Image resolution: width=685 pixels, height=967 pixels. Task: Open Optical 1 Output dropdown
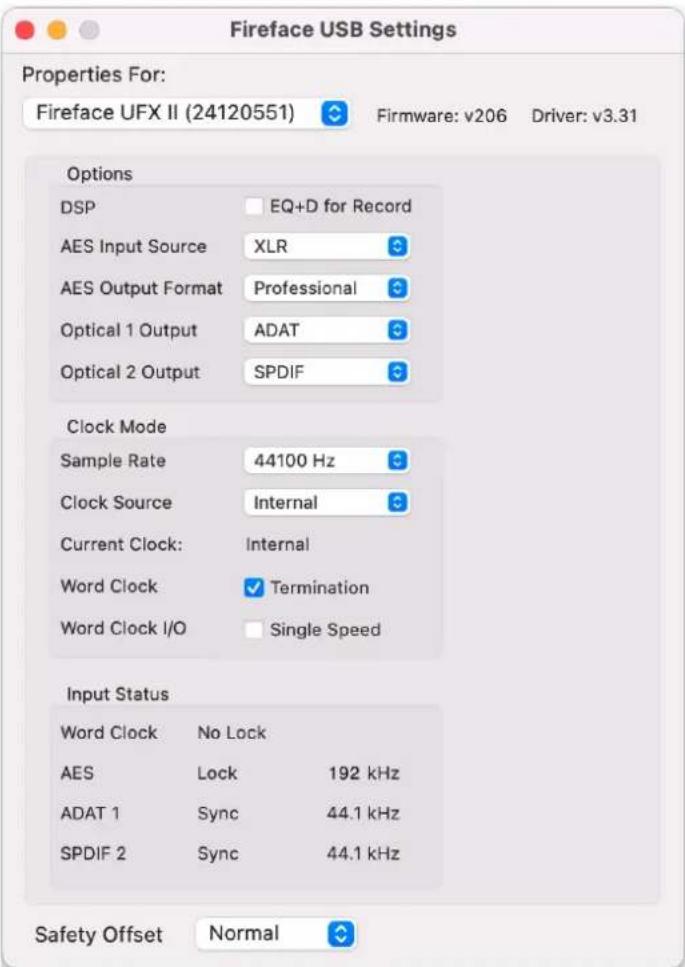327,330
